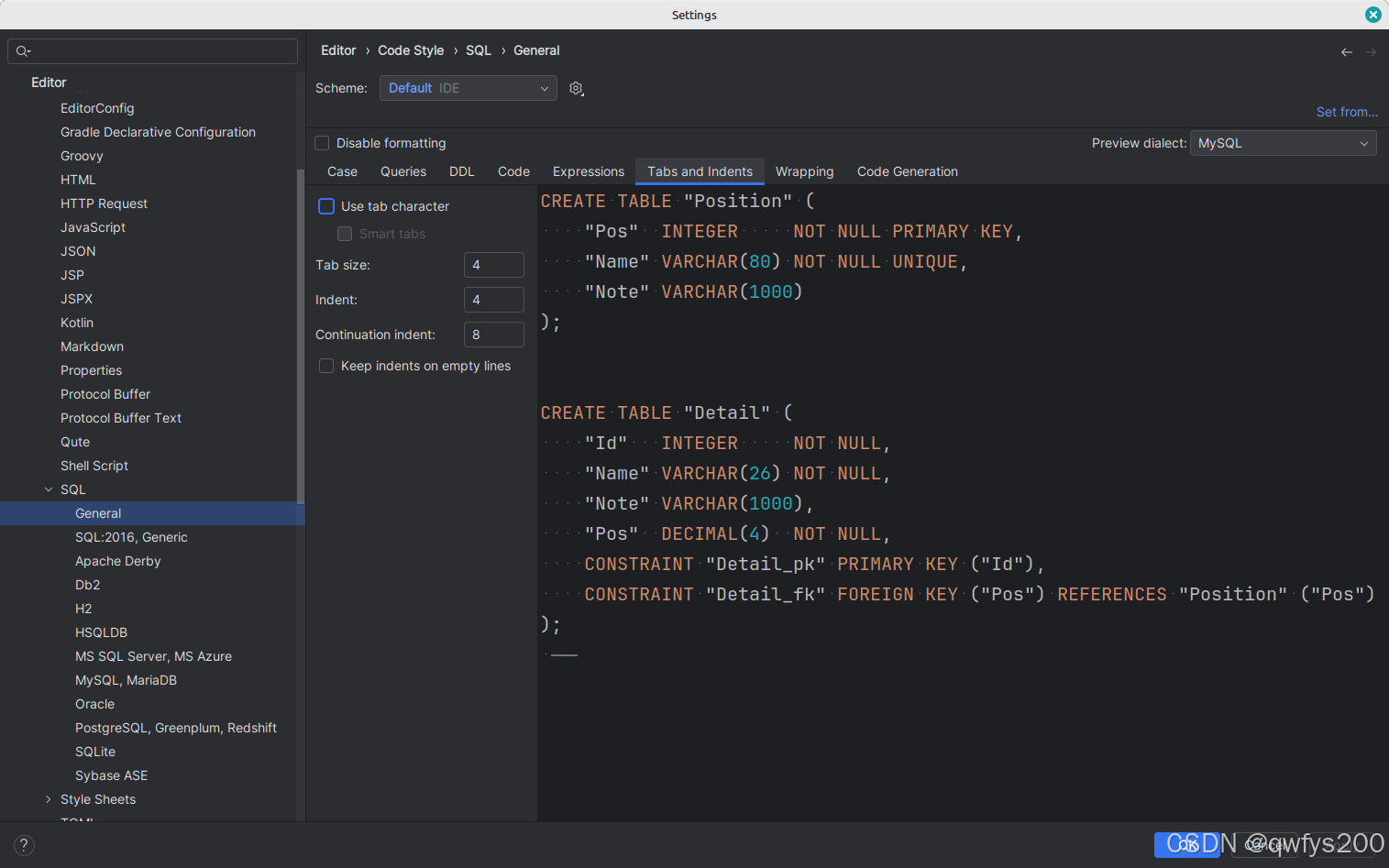The width and height of the screenshot is (1389, 868).
Task: Switch to the Expressions tab
Action: click(x=589, y=171)
